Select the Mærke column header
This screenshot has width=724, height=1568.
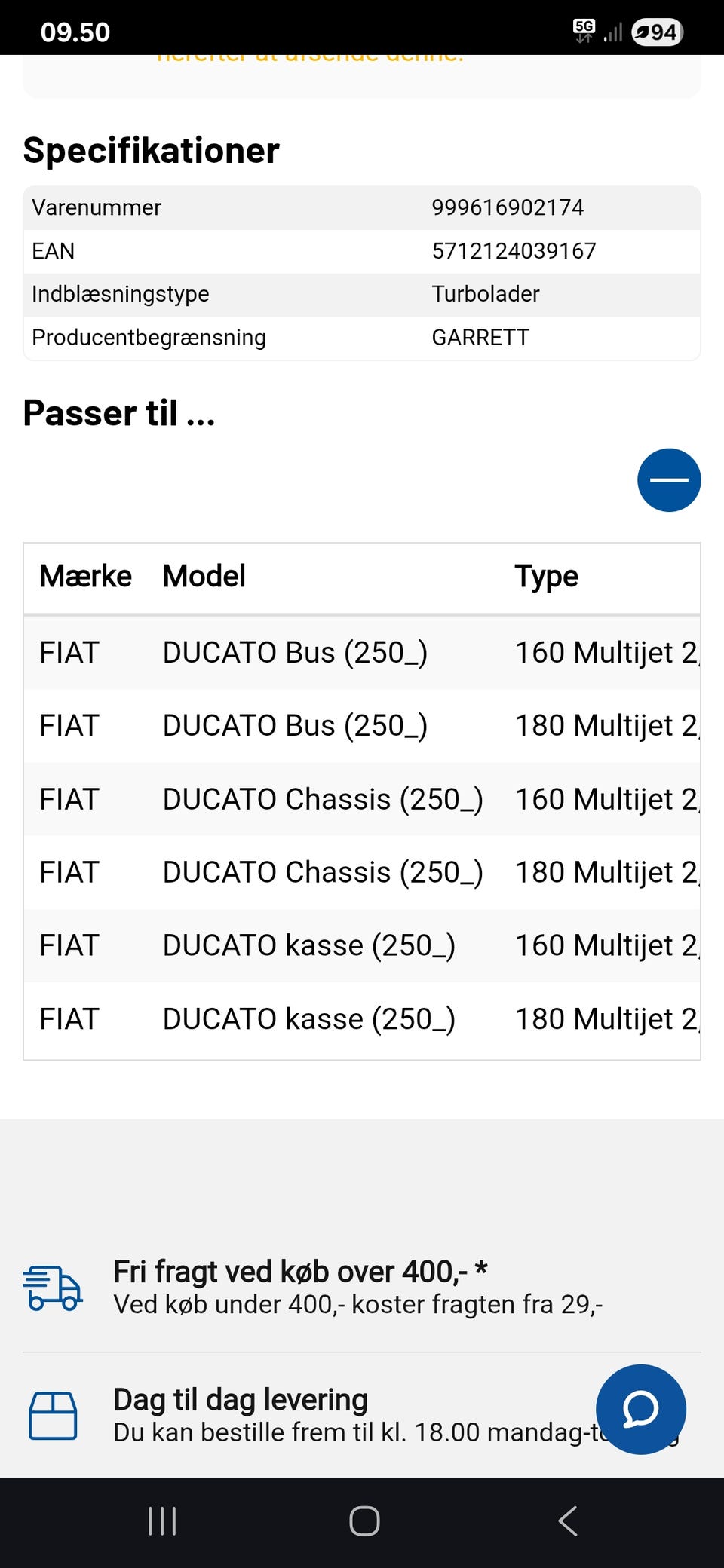click(85, 577)
